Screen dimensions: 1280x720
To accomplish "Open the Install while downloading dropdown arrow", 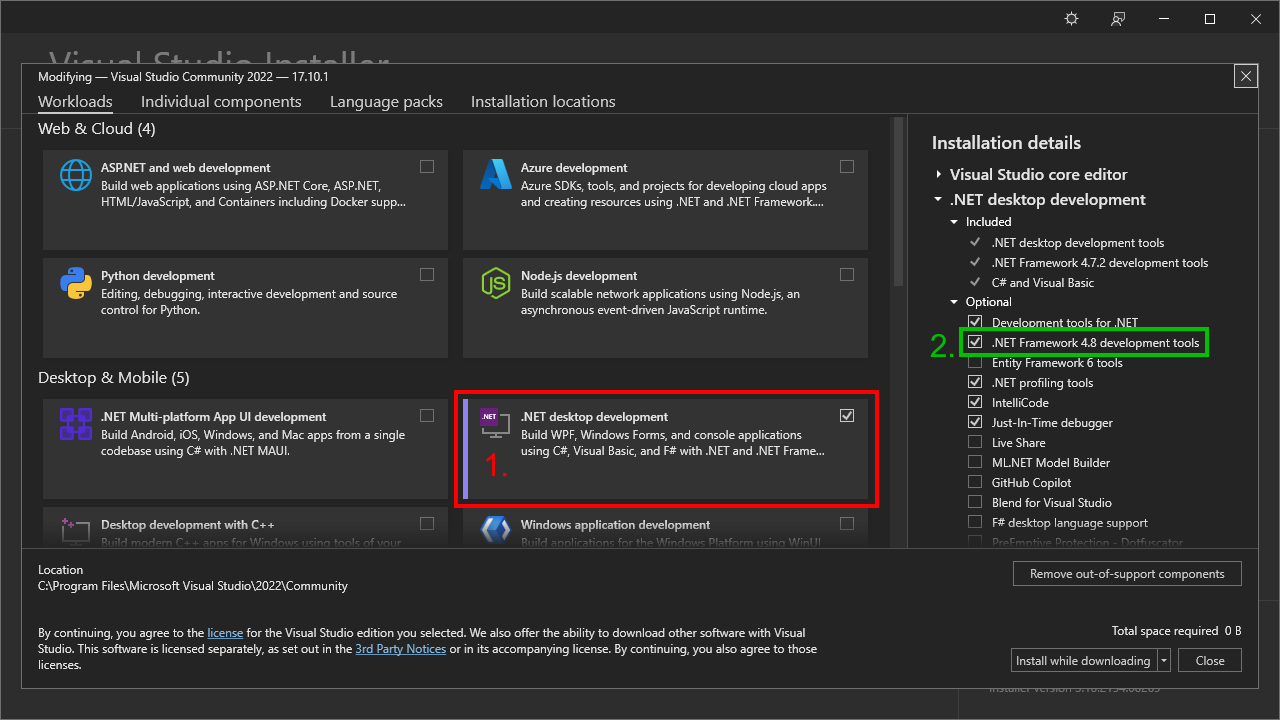I will pos(1164,660).
